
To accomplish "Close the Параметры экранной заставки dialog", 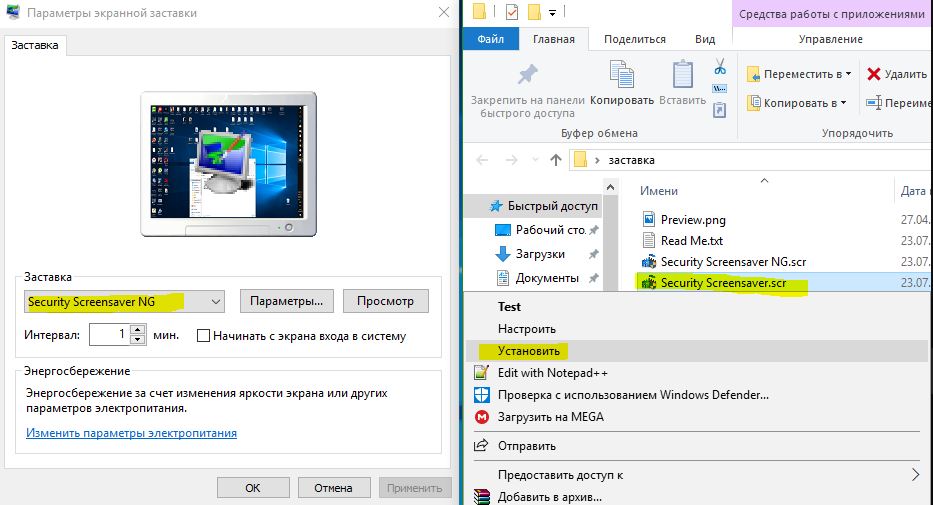I will (x=444, y=12).
